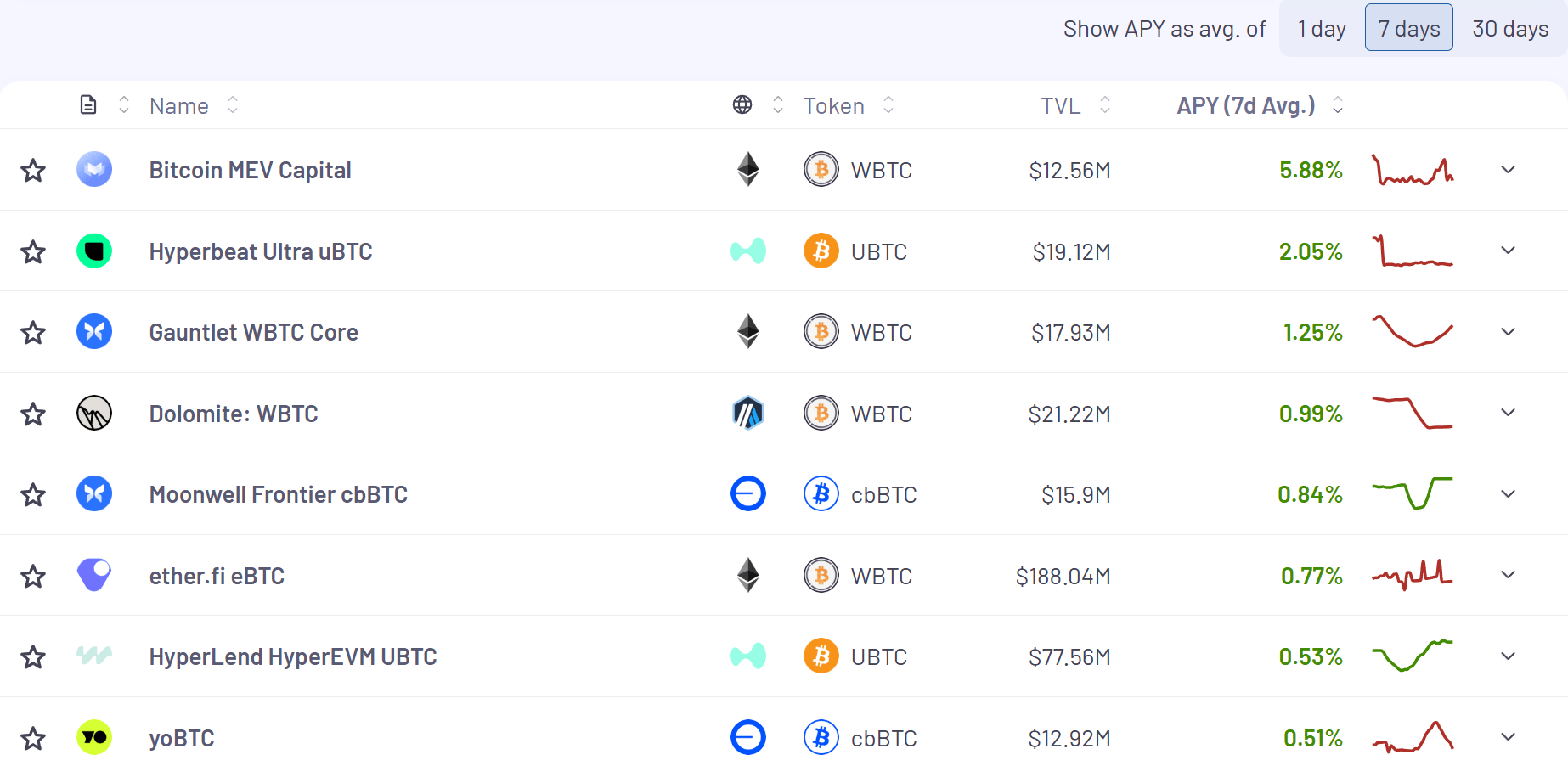
Task: Click Base chain icon in yoBTC row
Action: coord(748,737)
